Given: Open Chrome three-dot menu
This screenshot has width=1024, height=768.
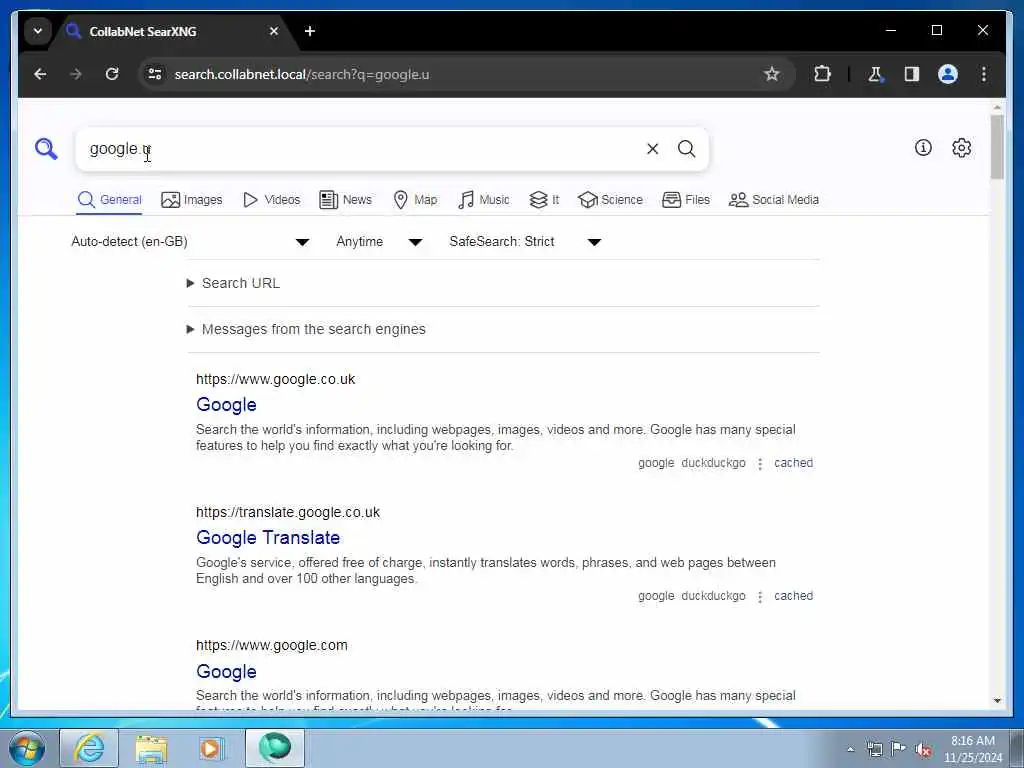Looking at the screenshot, I should [x=984, y=74].
